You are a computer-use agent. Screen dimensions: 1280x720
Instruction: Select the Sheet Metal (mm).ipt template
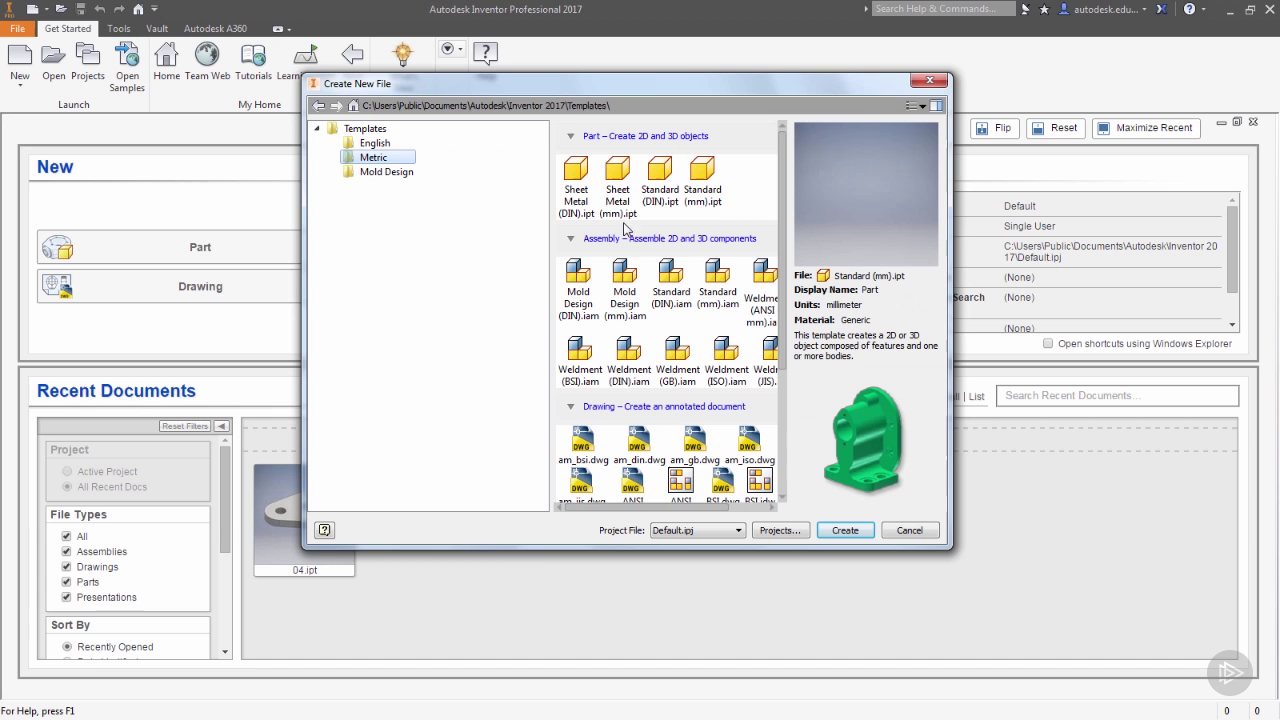[x=618, y=187]
